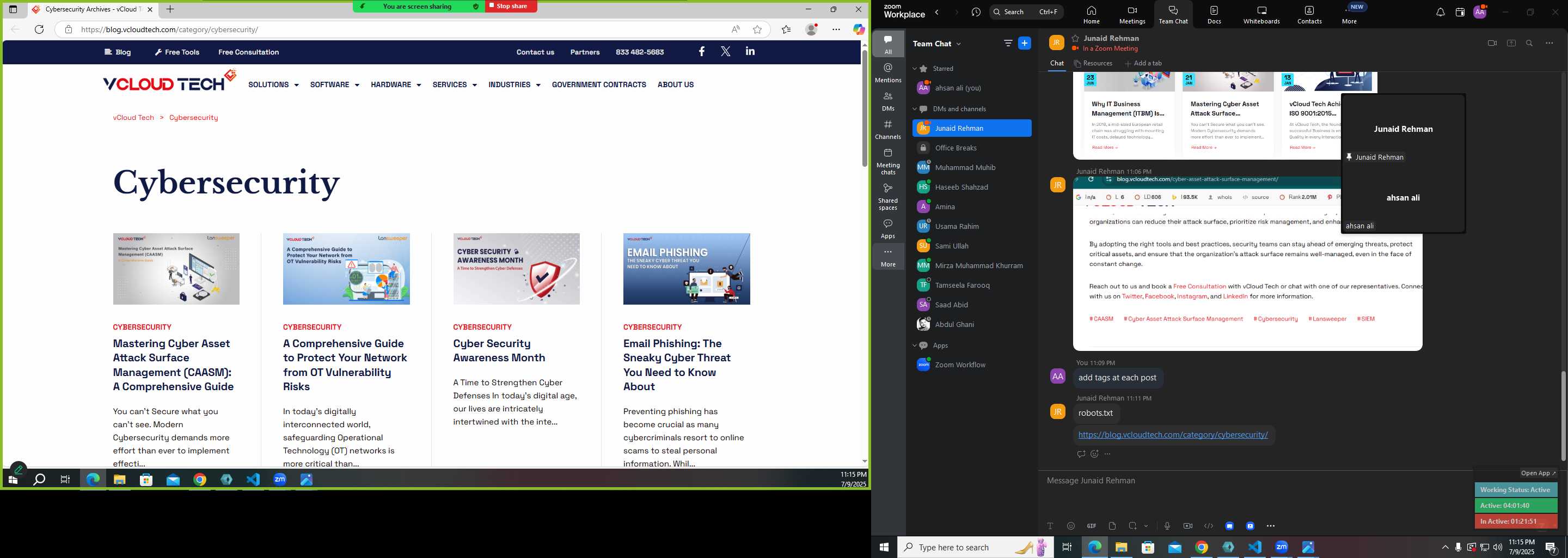Search within the Junaid Rehman chat
This screenshot has height=558, width=1568.
point(1529,43)
